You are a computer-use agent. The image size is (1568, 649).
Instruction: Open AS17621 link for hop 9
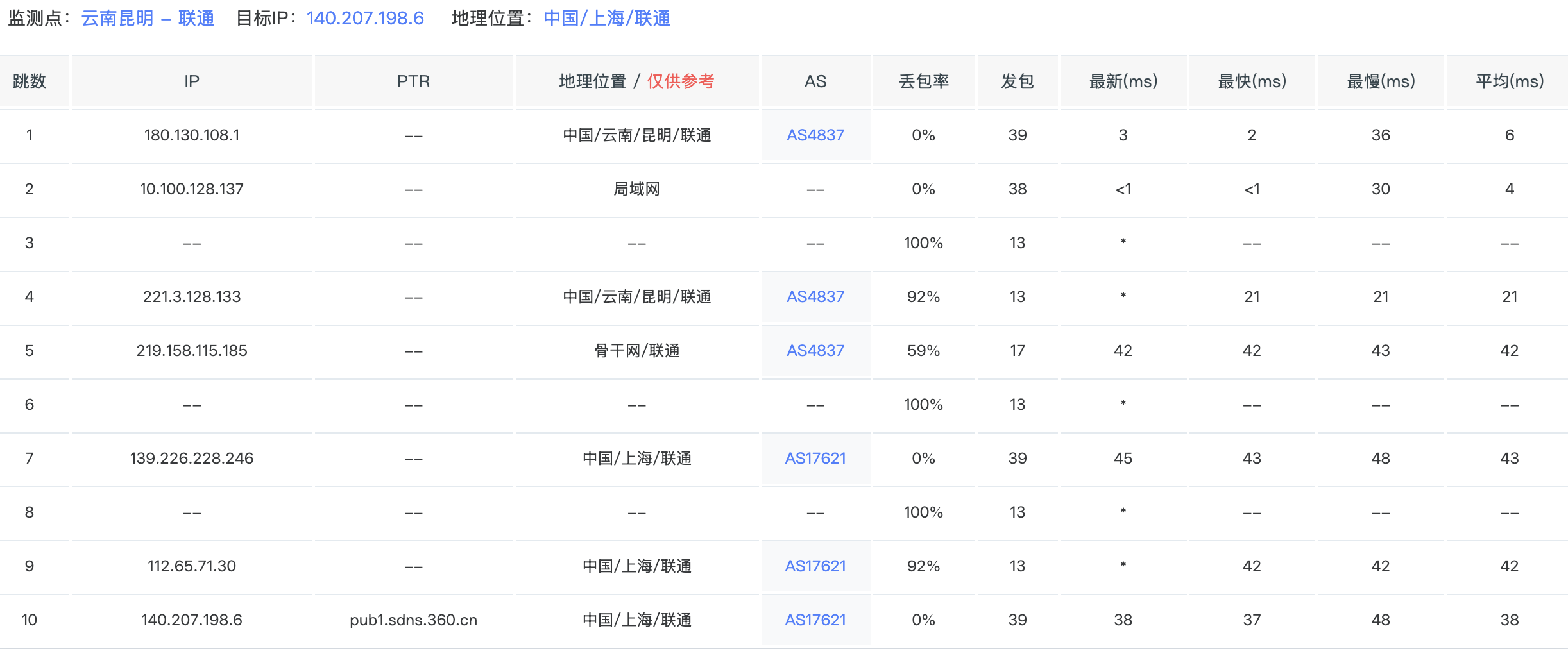pos(815,566)
